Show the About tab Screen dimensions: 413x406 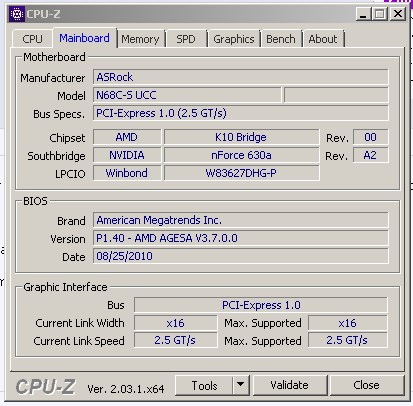coord(323,39)
